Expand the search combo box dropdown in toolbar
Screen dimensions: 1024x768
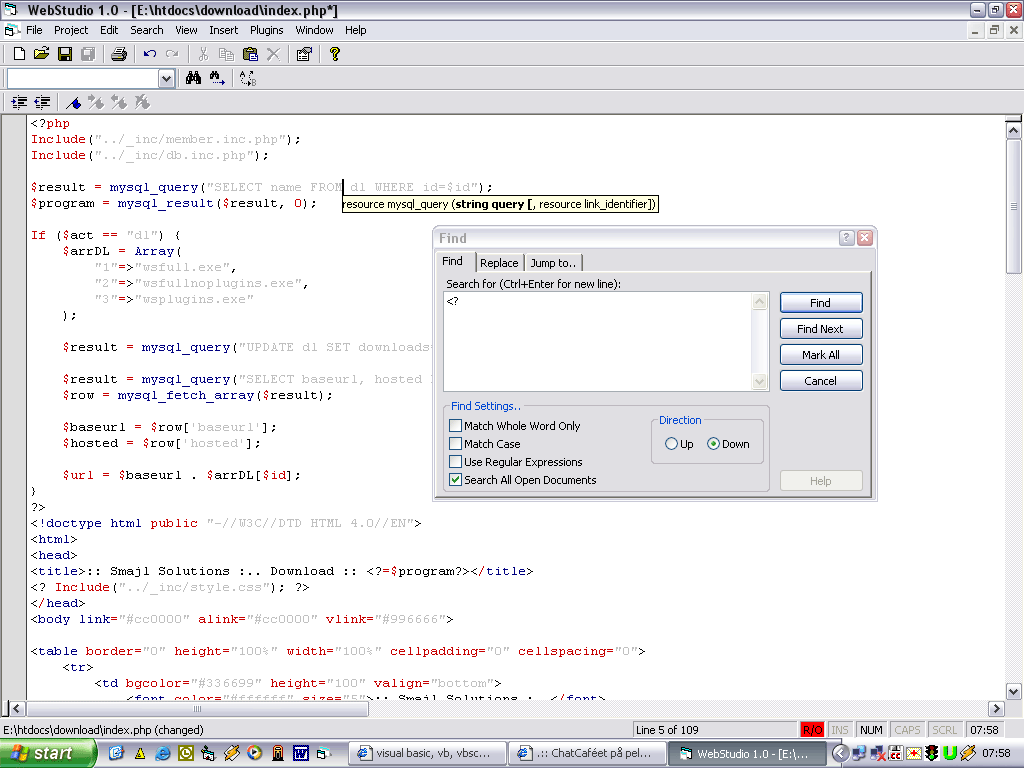click(x=167, y=78)
